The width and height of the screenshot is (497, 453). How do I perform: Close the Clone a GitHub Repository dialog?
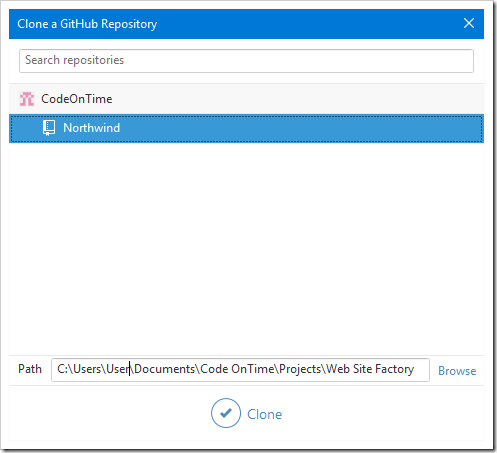469,23
